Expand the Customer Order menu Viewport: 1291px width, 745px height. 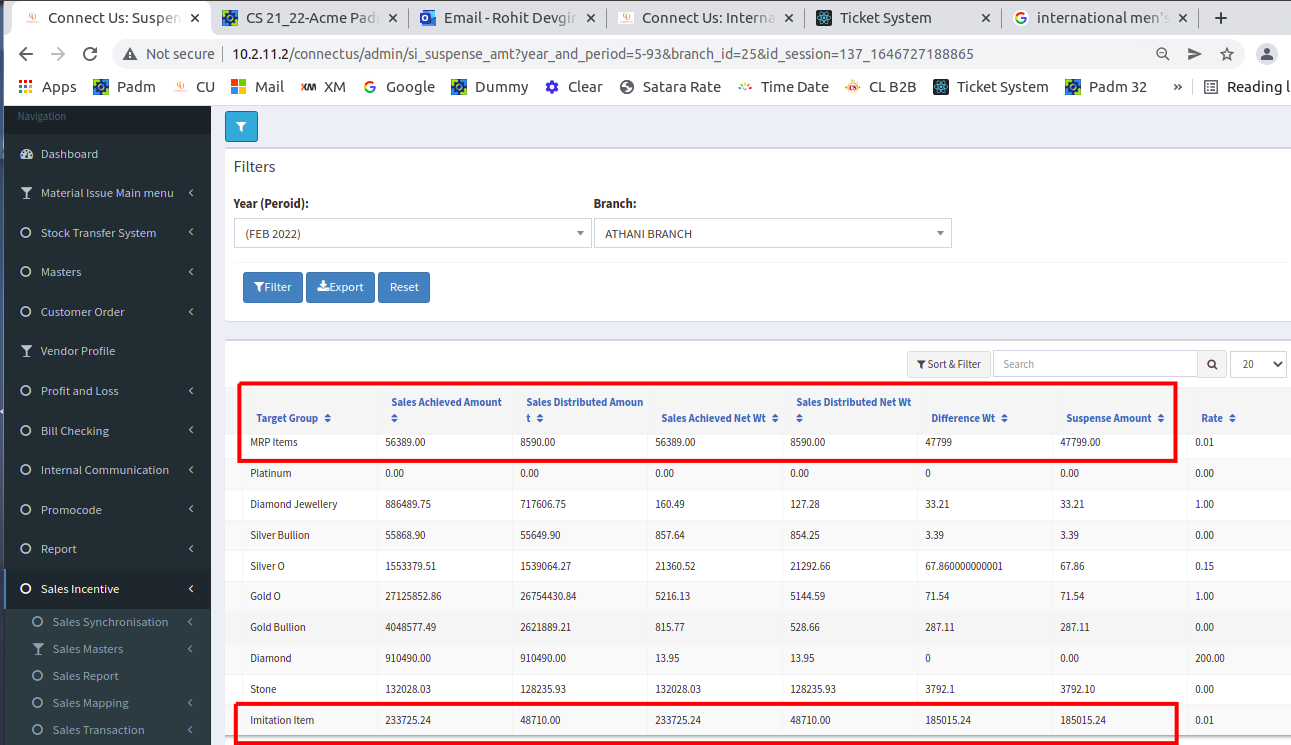pos(105,312)
